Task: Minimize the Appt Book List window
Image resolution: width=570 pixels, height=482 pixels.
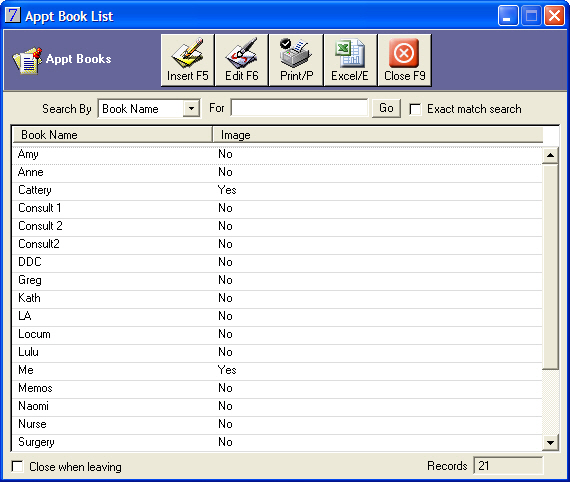Action: pyautogui.click(x=508, y=16)
